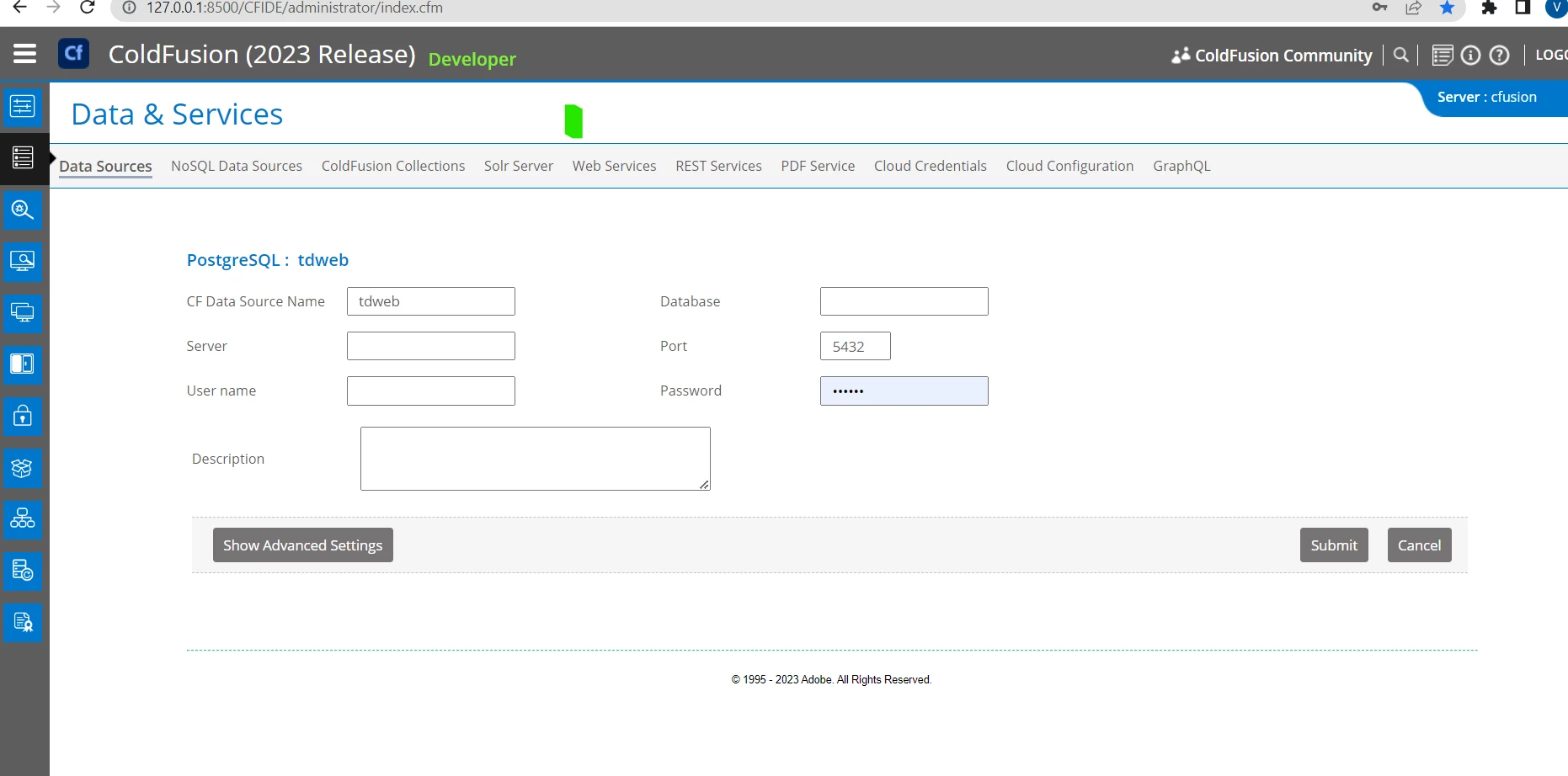Click the Port field showing 5432
The image size is (1568, 776).
(856, 346)
